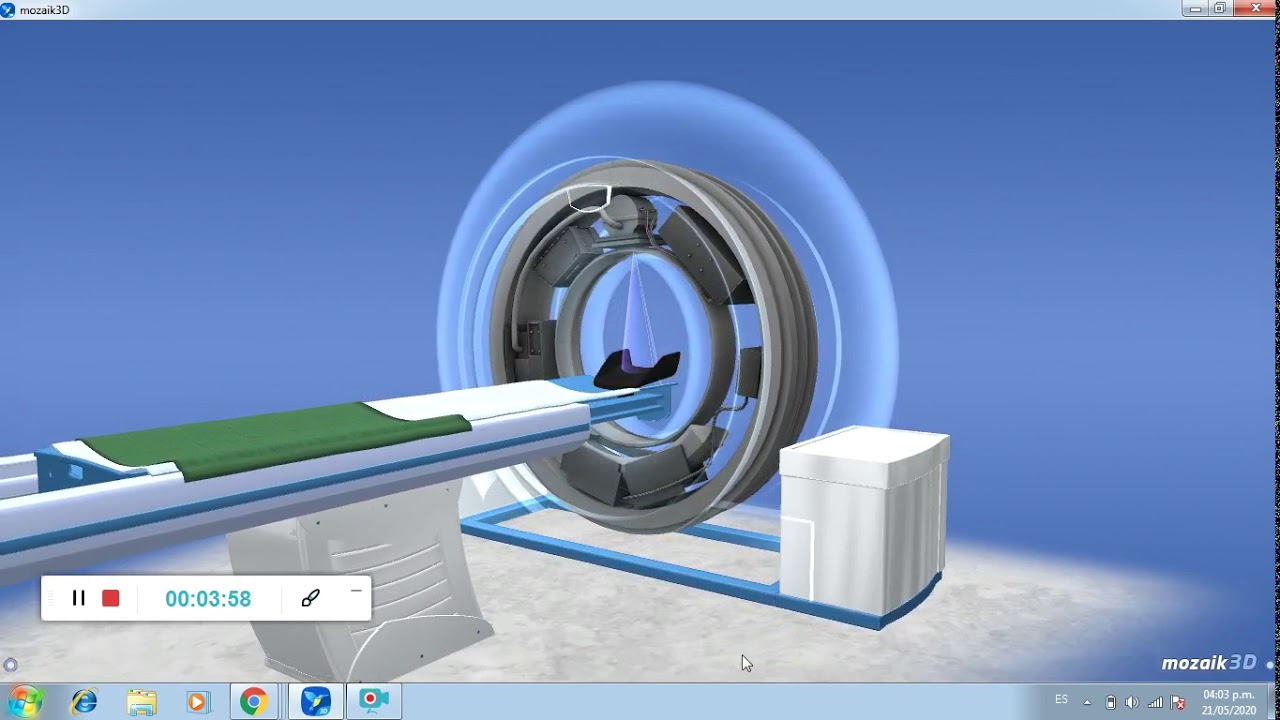Open Windows Explorer from the taskbar
Image resolution: width=1280 pixels, height=720 pixels.
(142, 702)
